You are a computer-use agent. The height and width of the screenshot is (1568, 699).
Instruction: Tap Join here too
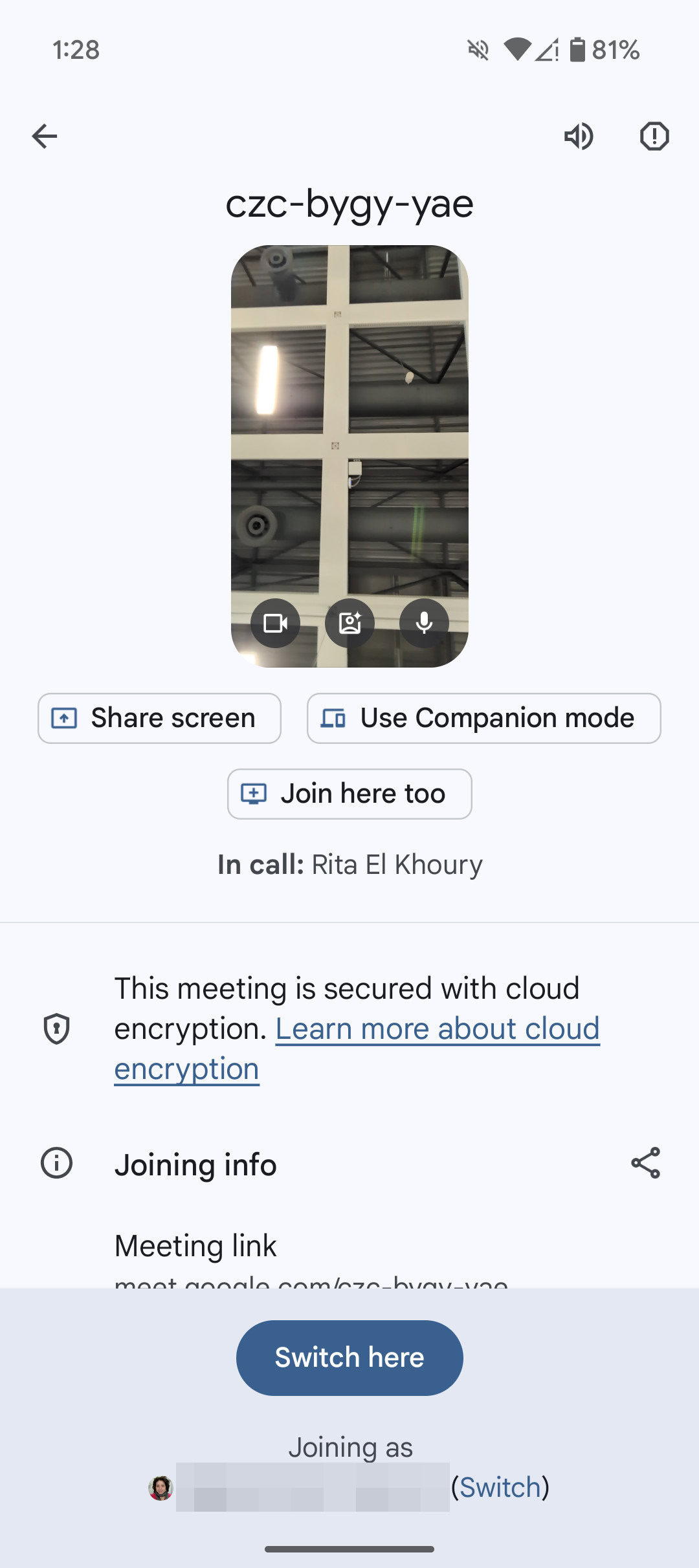[x=349, y=794]
